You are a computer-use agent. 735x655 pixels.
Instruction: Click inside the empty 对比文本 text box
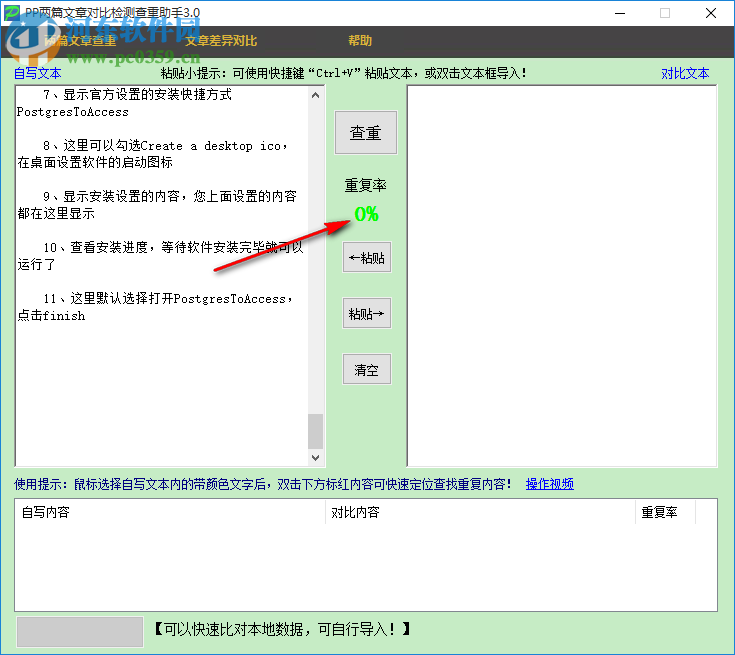tap(562, 276)
